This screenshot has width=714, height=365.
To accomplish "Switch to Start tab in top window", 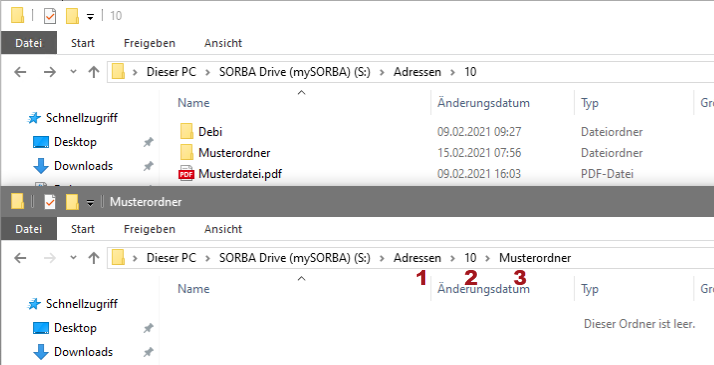I will point(83,43).
